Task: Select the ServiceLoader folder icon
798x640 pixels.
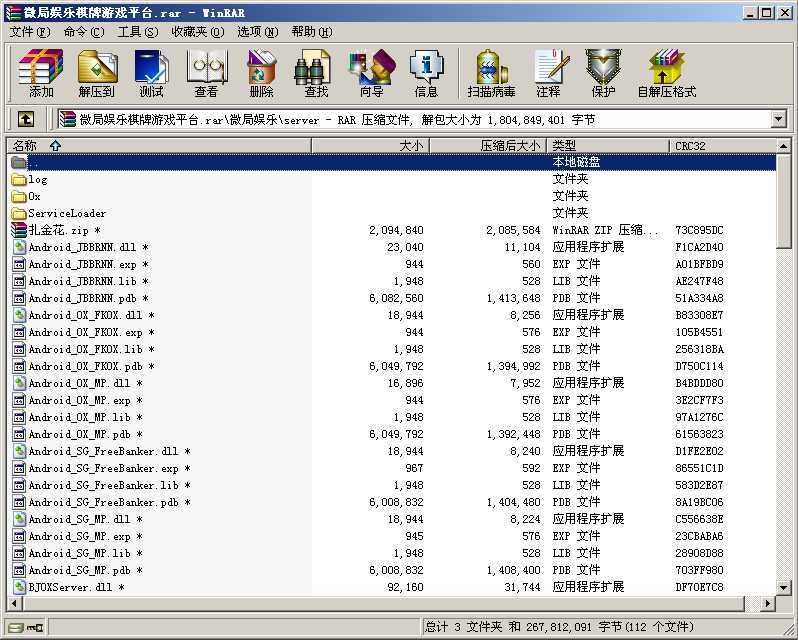Action: 19,213
